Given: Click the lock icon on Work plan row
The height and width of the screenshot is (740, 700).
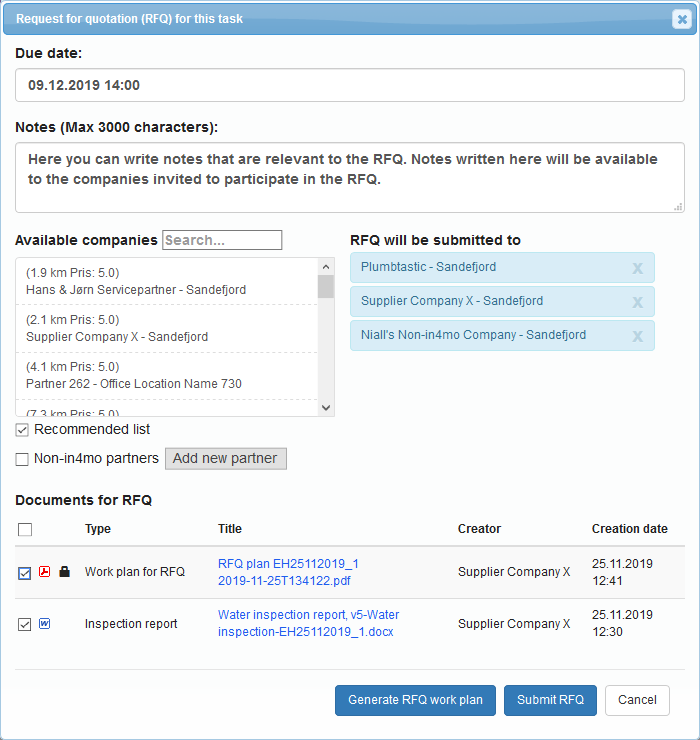Looking at the screenshot, I should click(65, 572).
